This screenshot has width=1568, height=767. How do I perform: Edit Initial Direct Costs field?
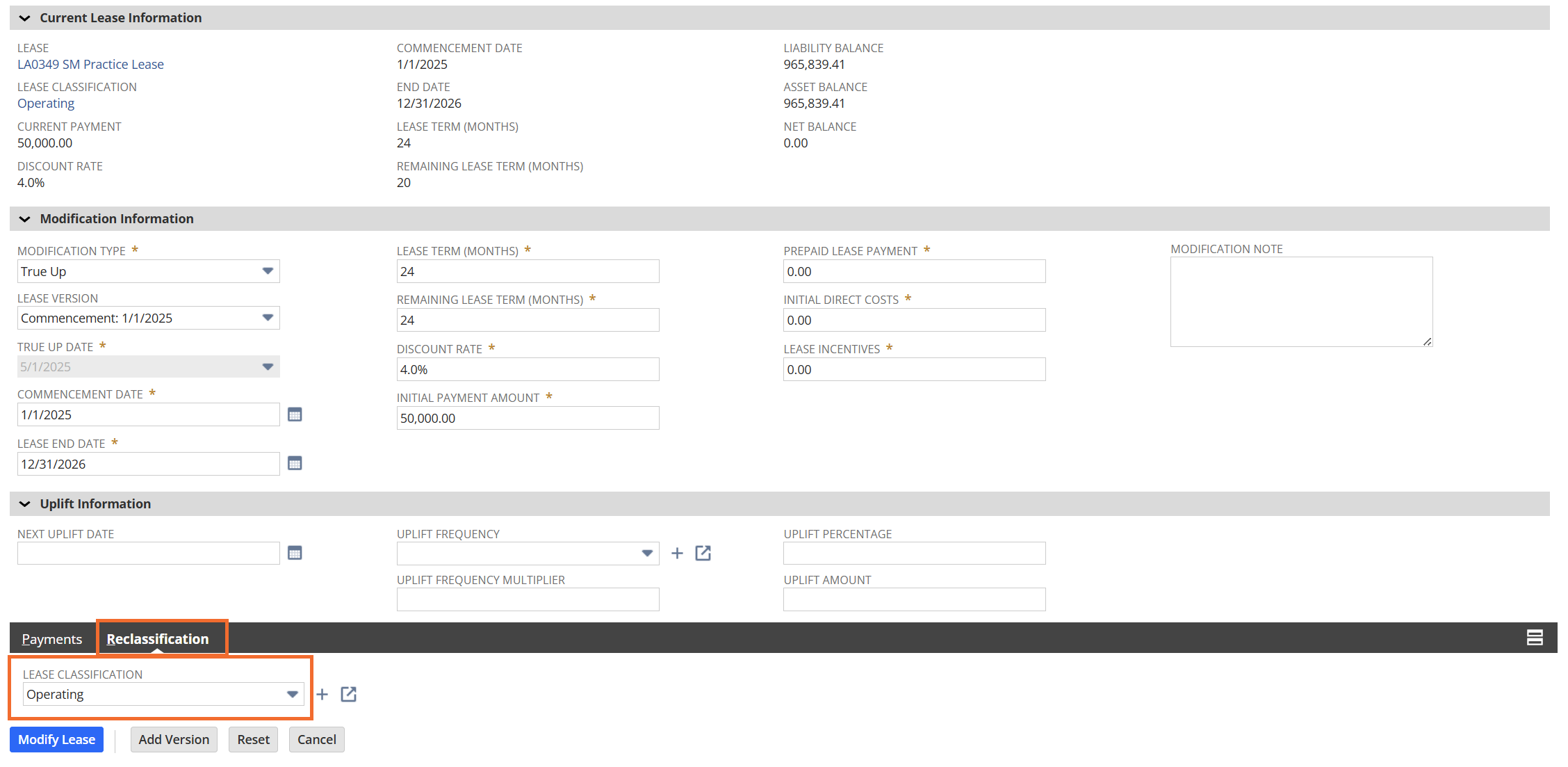(x=915, y=320)
